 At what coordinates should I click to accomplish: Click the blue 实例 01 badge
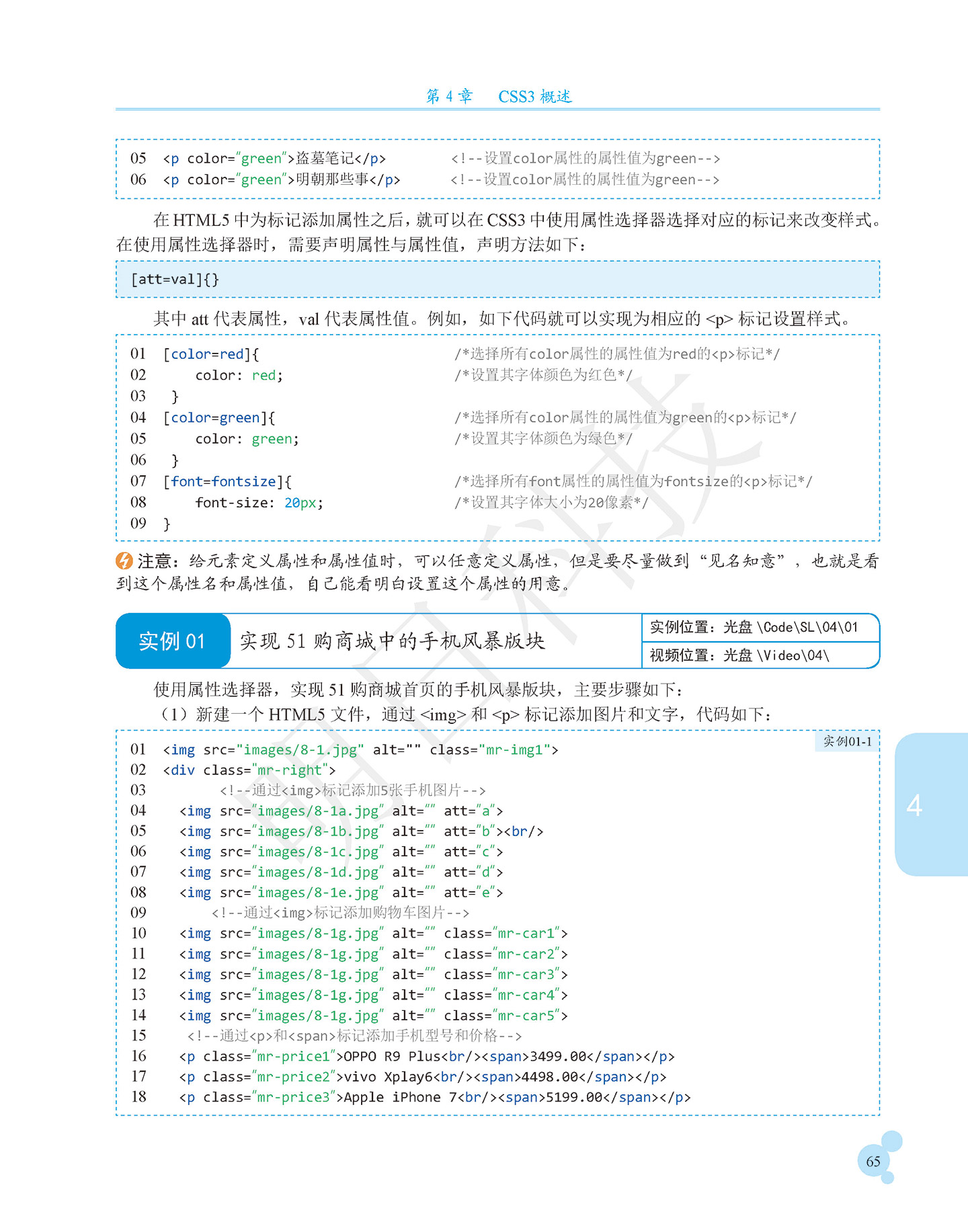pos(173,641)
